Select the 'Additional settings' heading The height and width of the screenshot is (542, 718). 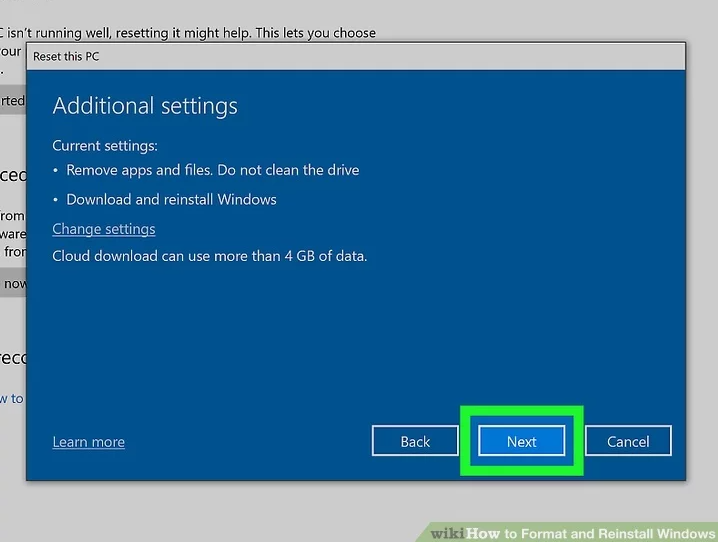[x=145, y=106]
